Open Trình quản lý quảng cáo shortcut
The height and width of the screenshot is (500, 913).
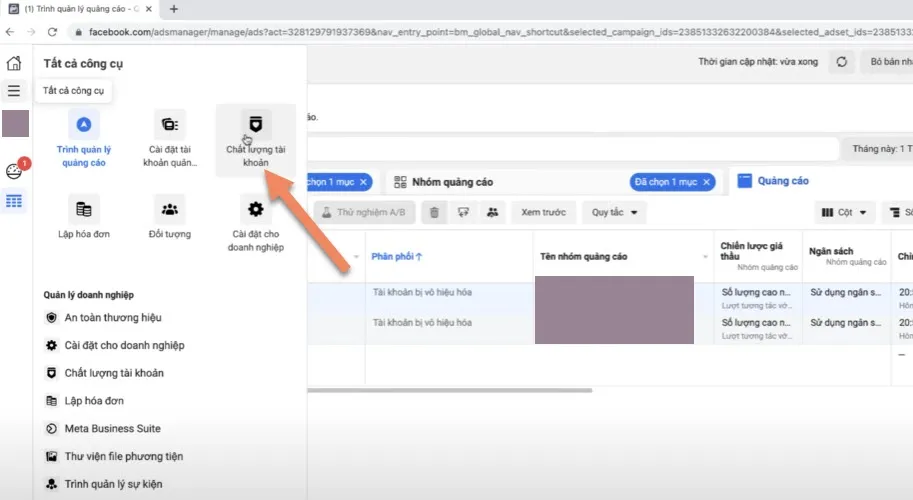pos(84,139)
